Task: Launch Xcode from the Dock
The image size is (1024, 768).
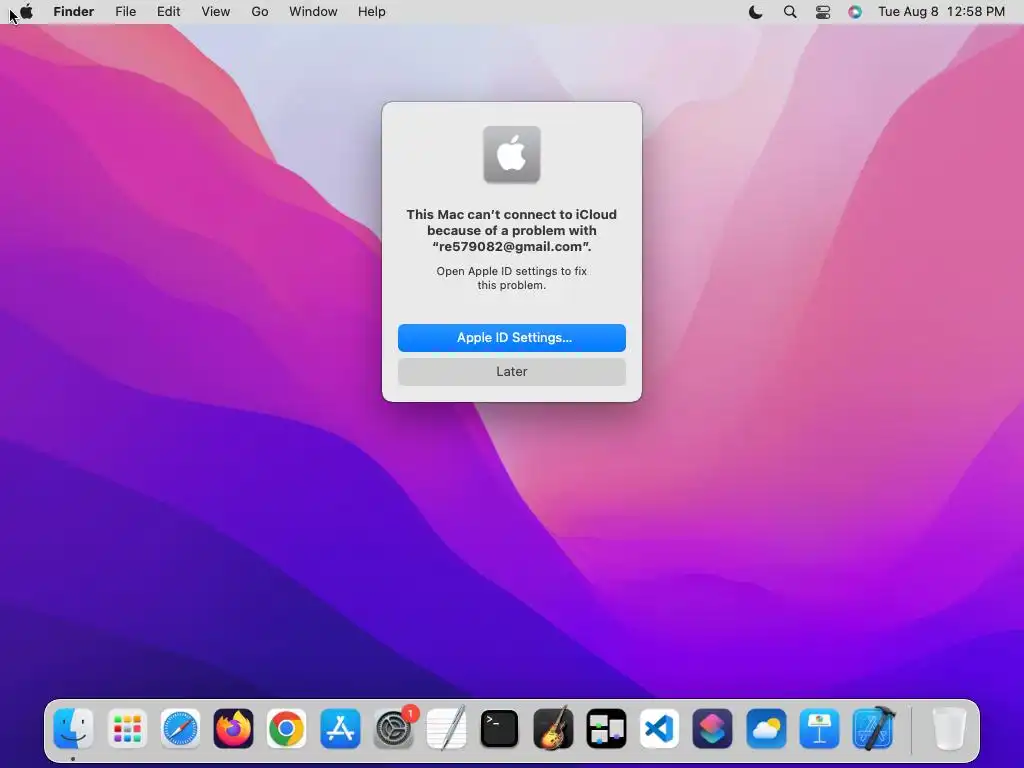Action: tap(874, 728)
